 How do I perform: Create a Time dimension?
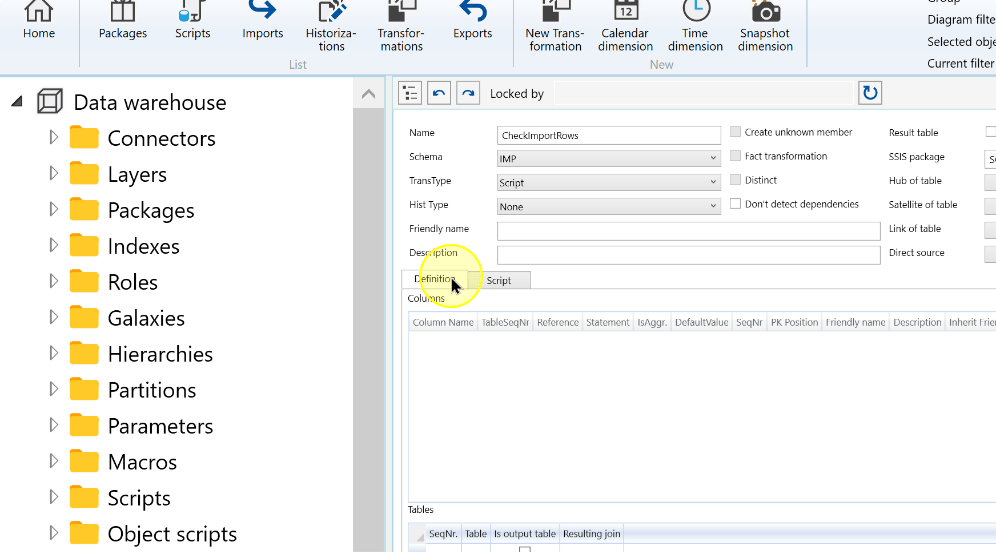(696, 27)
